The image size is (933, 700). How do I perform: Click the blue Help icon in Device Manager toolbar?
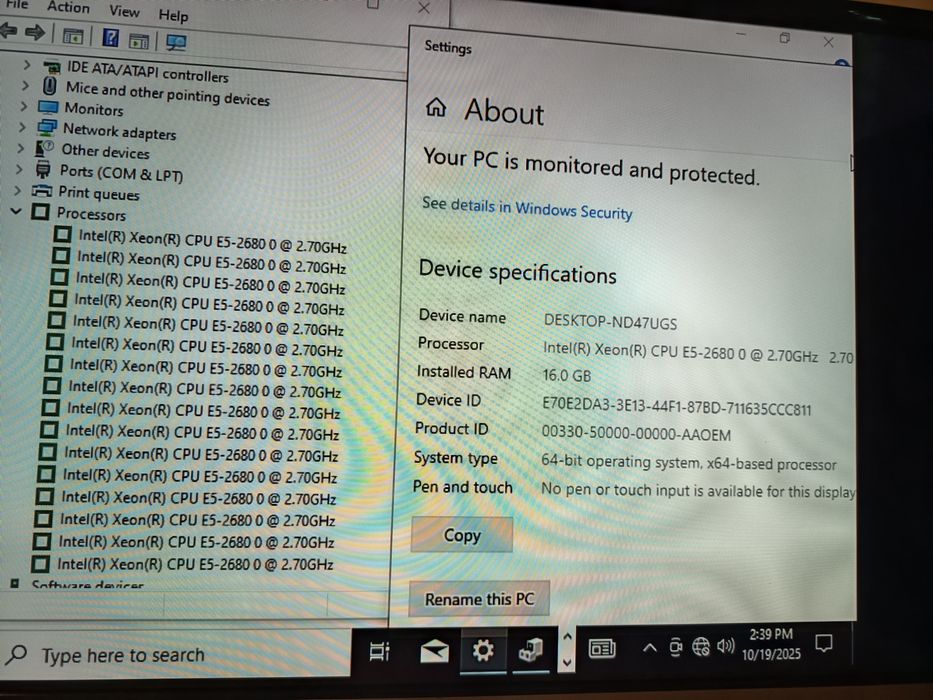coord(111,38)
